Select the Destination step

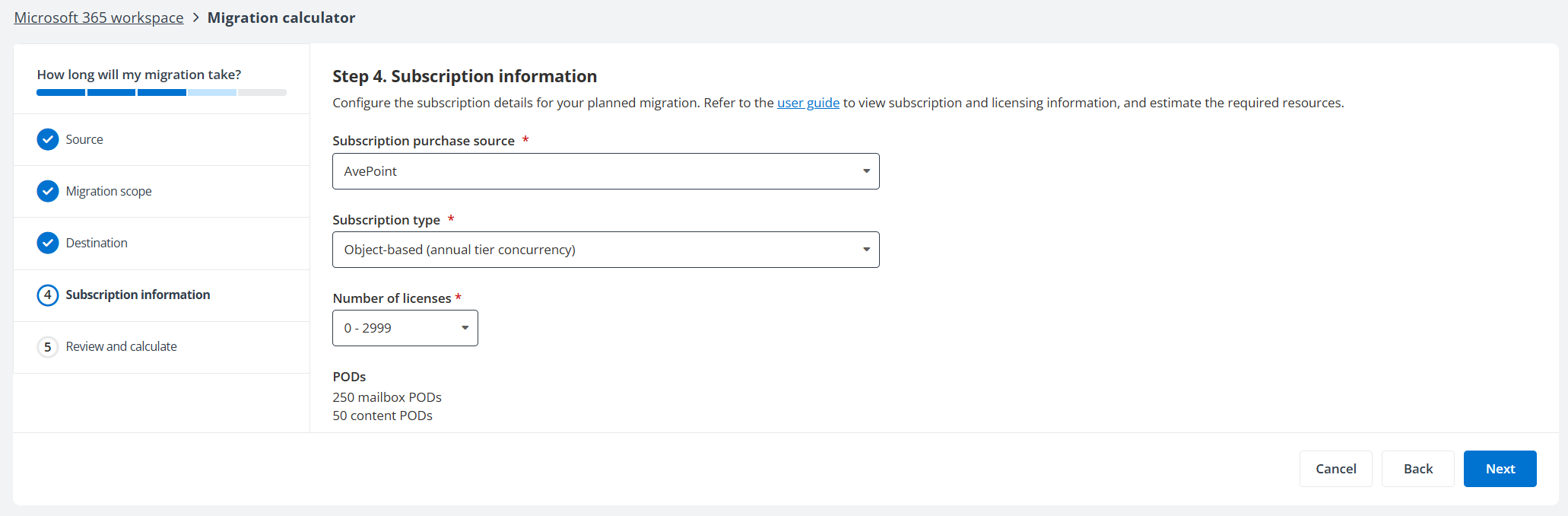(x=97, y=243)
